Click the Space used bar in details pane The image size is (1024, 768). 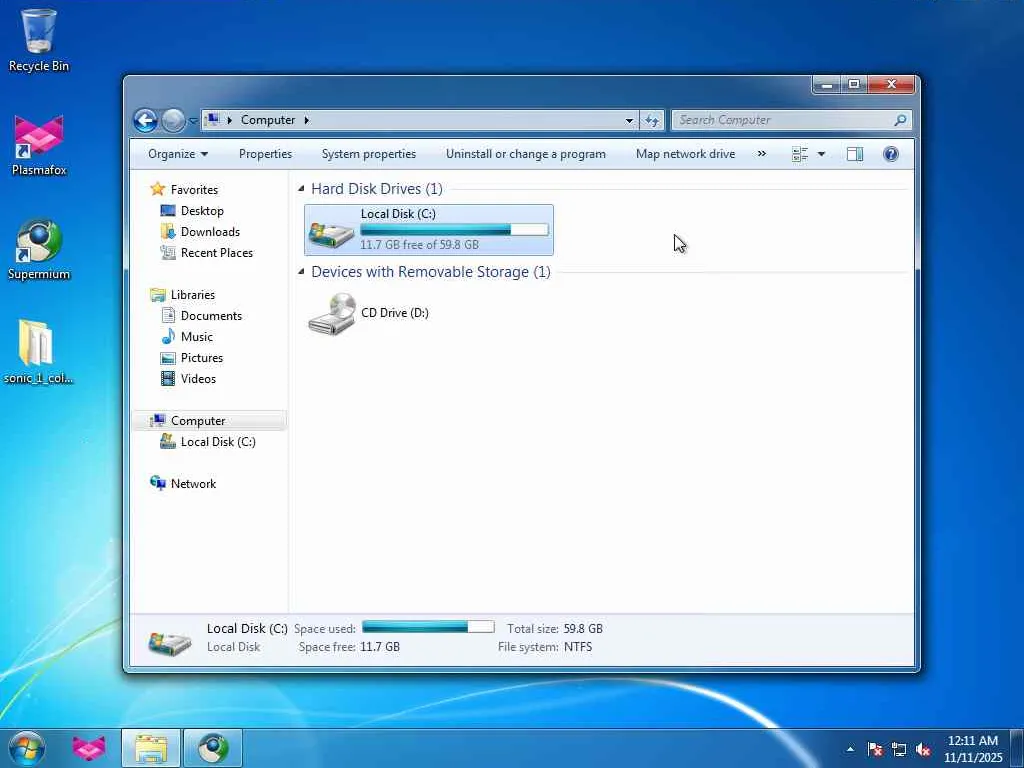[x=428, y=627]
